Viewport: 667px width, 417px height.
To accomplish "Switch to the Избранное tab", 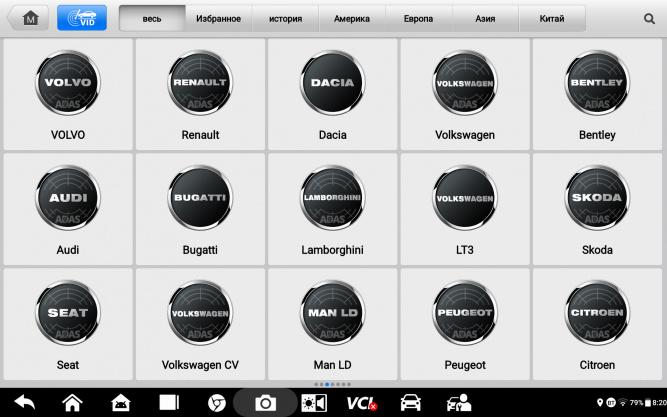I will pyautogui.click(x=218, y=19).
